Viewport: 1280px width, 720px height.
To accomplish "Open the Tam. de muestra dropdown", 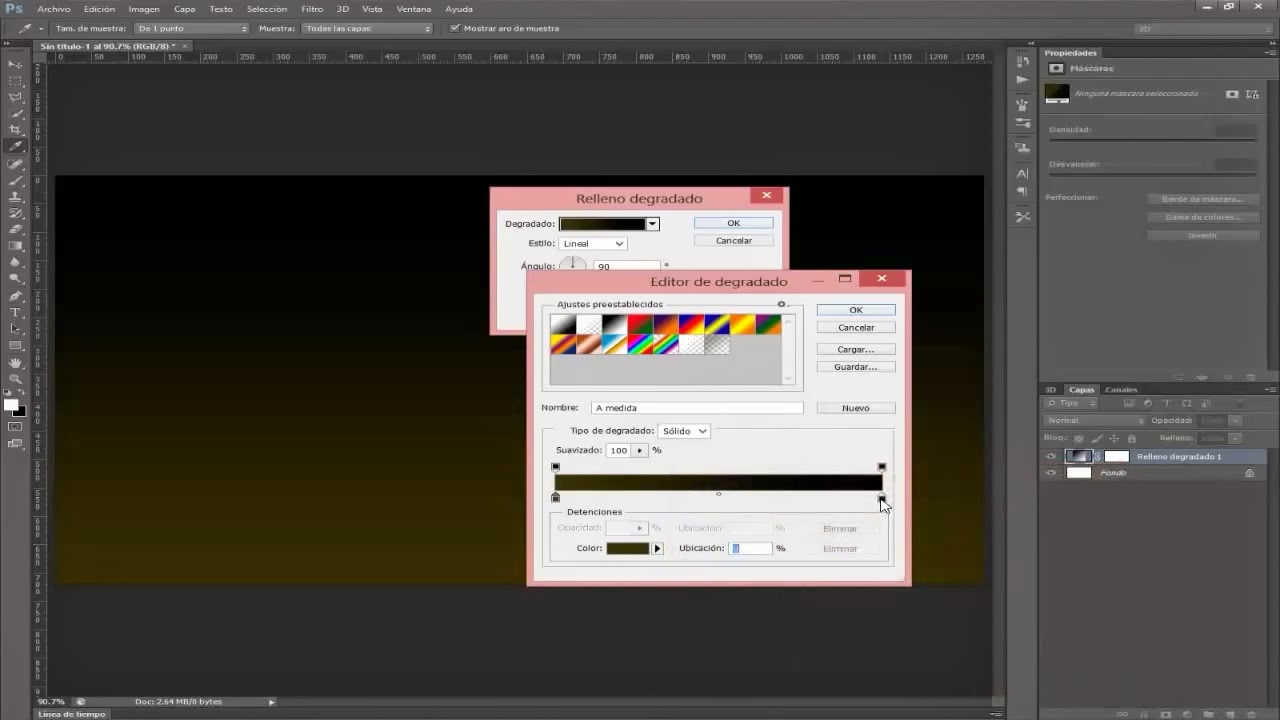I will click(x=192, y=28).
